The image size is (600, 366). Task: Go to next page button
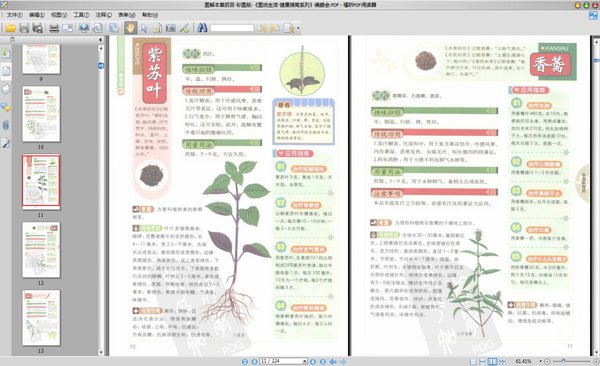tap(313, 361)
